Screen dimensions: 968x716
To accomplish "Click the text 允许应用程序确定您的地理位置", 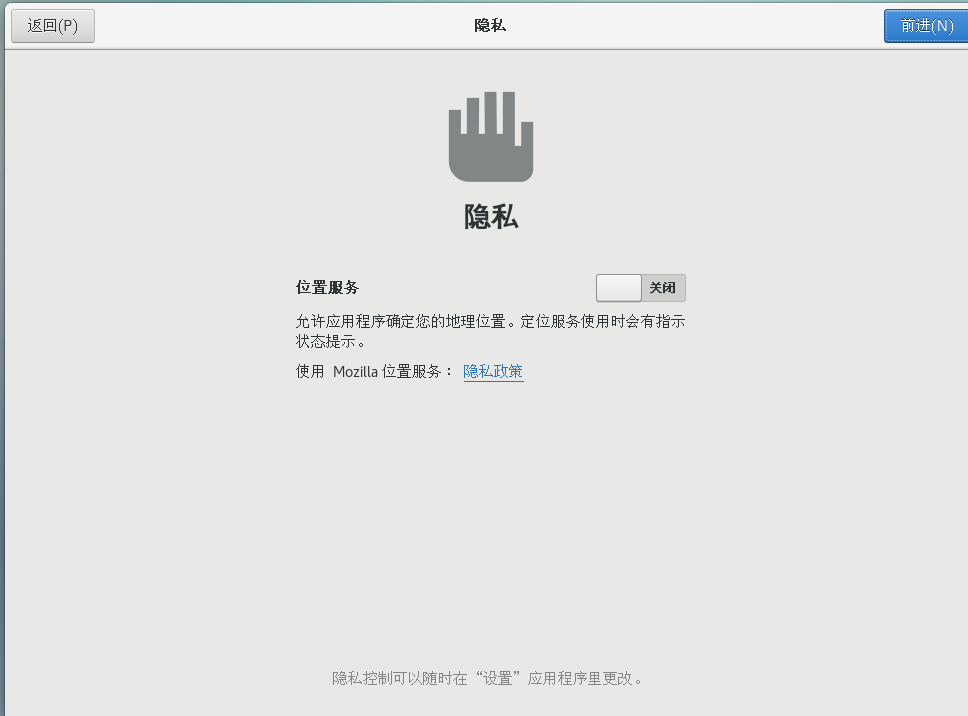I will coord(401,322).
